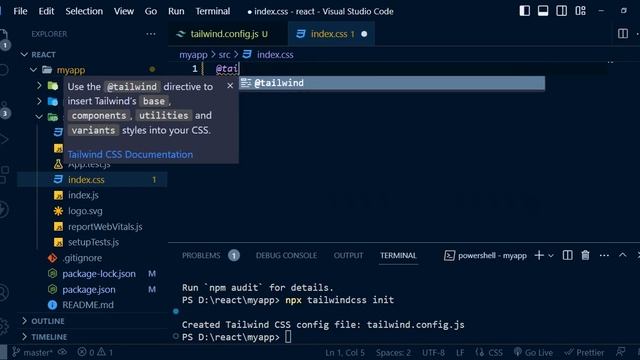Viewport: 640px width, 360px height.
Task: Select powershell - myapp terminal instance
Action: point(485,256)
